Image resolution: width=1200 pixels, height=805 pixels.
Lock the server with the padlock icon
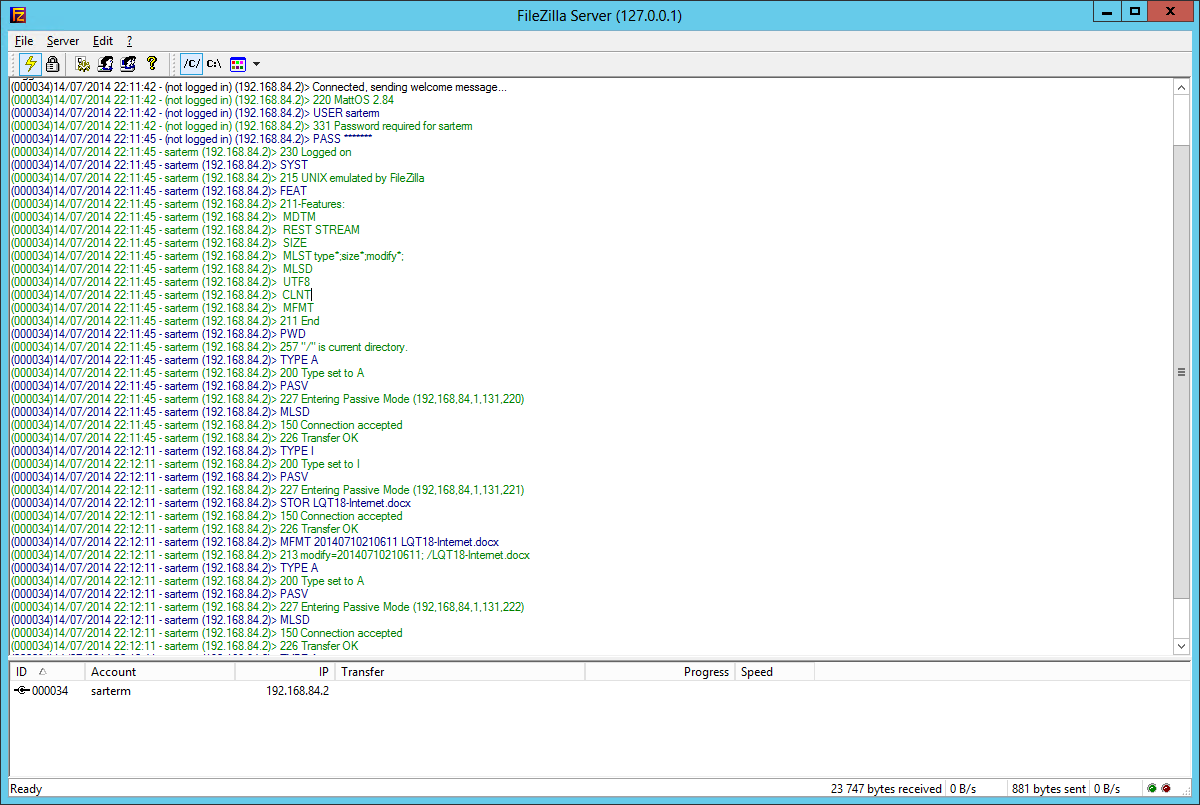pyautogui.click(x=52, y=64)
